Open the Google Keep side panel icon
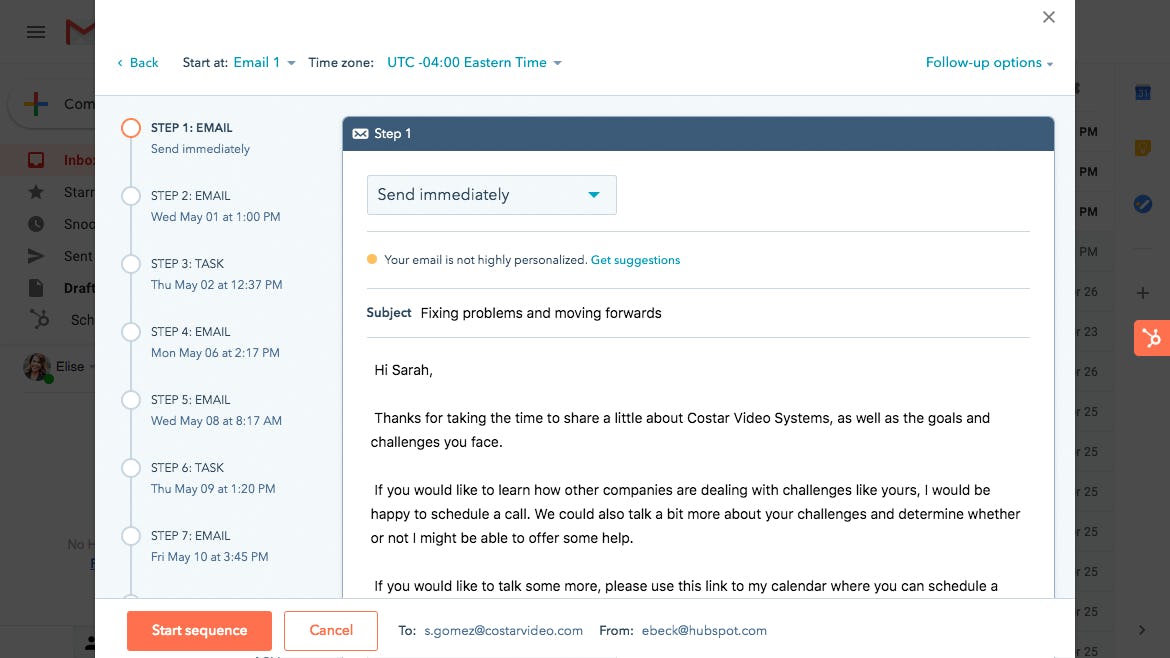Viewport: 1170px width, 658px height. pyautogui.click(x=1143, y=148)
